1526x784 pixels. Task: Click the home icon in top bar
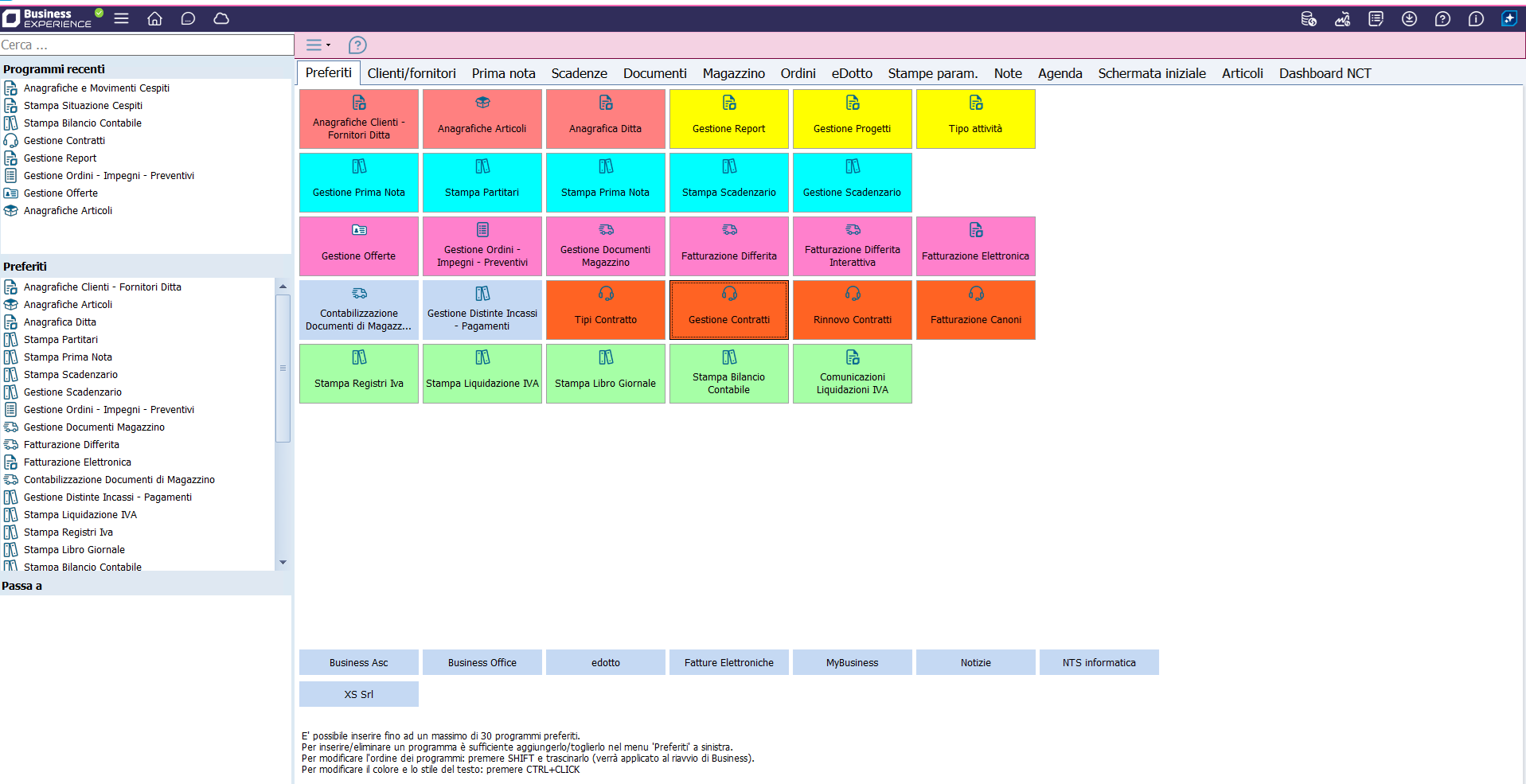pos(154,18)
